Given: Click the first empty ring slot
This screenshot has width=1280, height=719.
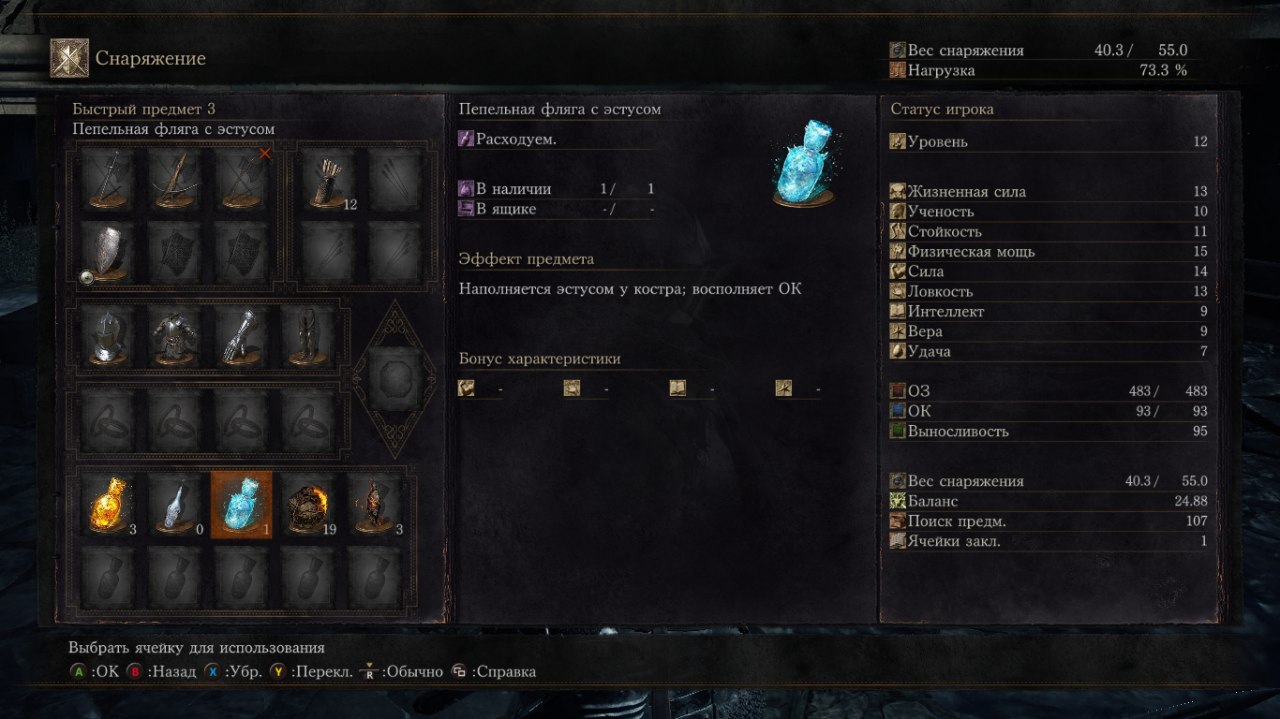Looking at the screenshot, I should click(107, 420).
